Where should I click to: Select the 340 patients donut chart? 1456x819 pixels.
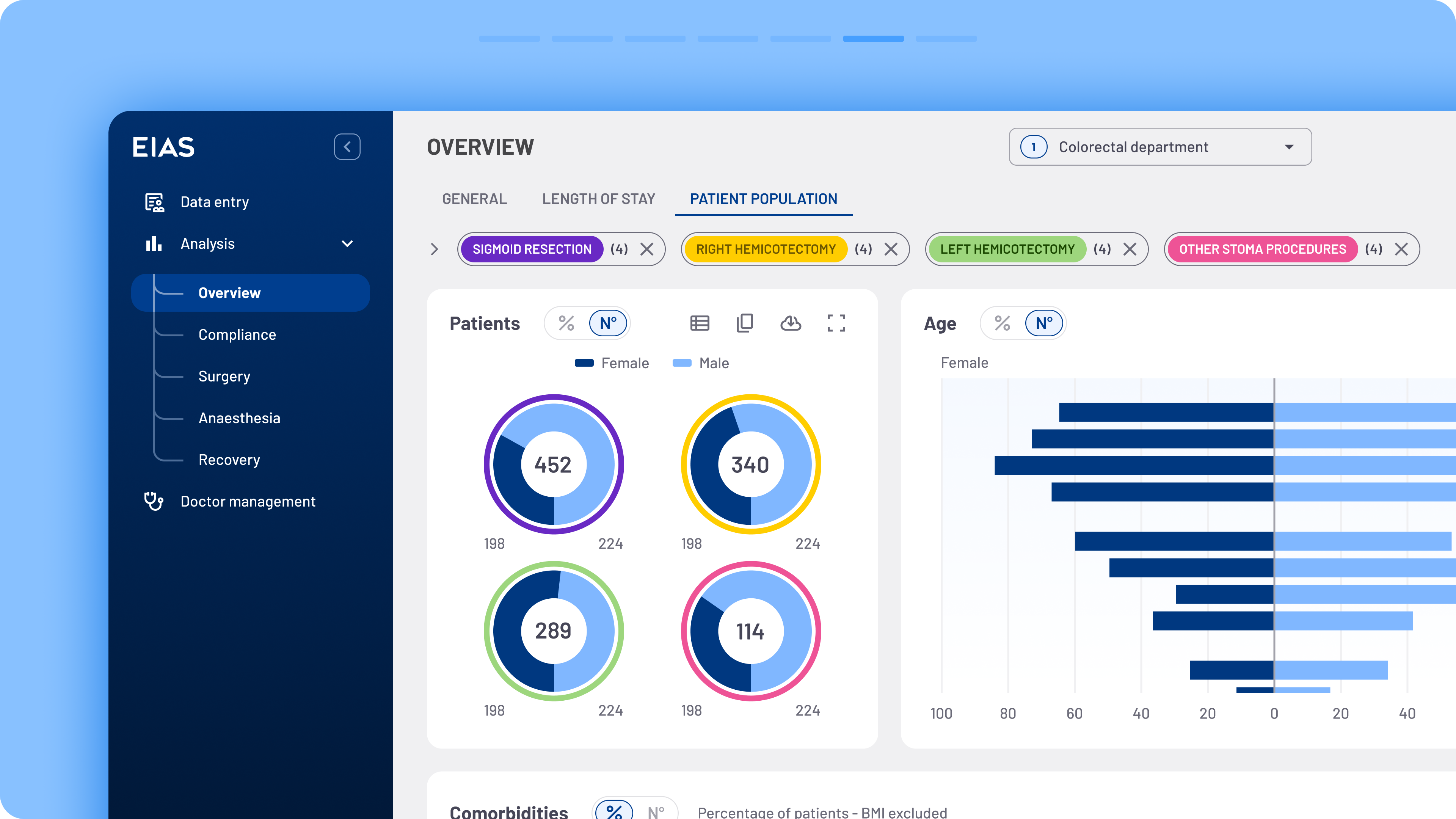coord(751,464)
